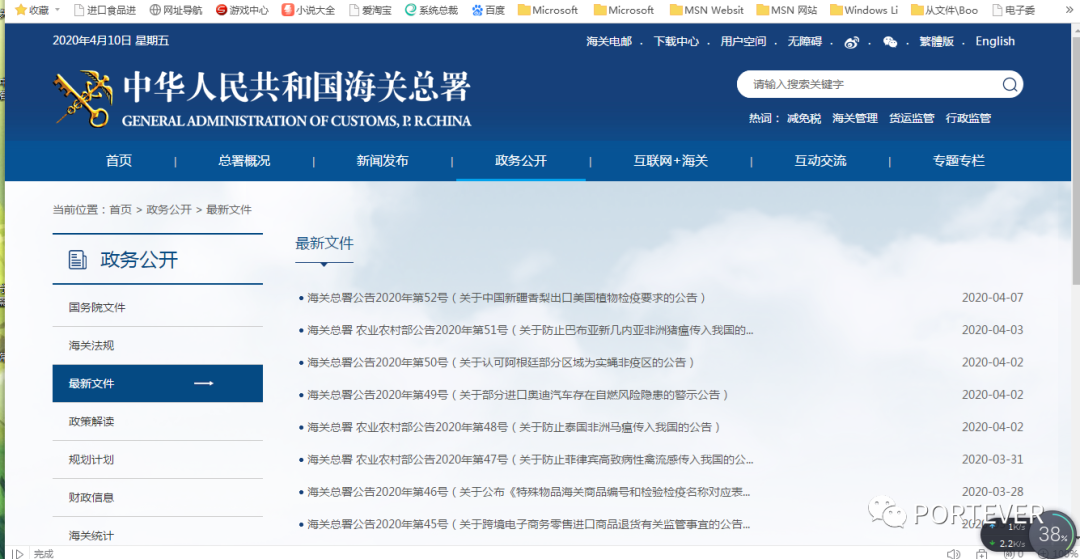This screenshot has height=559, width=1080.
Task: Open 专题专栏 navigation menu
Action: tap(959, 161)
